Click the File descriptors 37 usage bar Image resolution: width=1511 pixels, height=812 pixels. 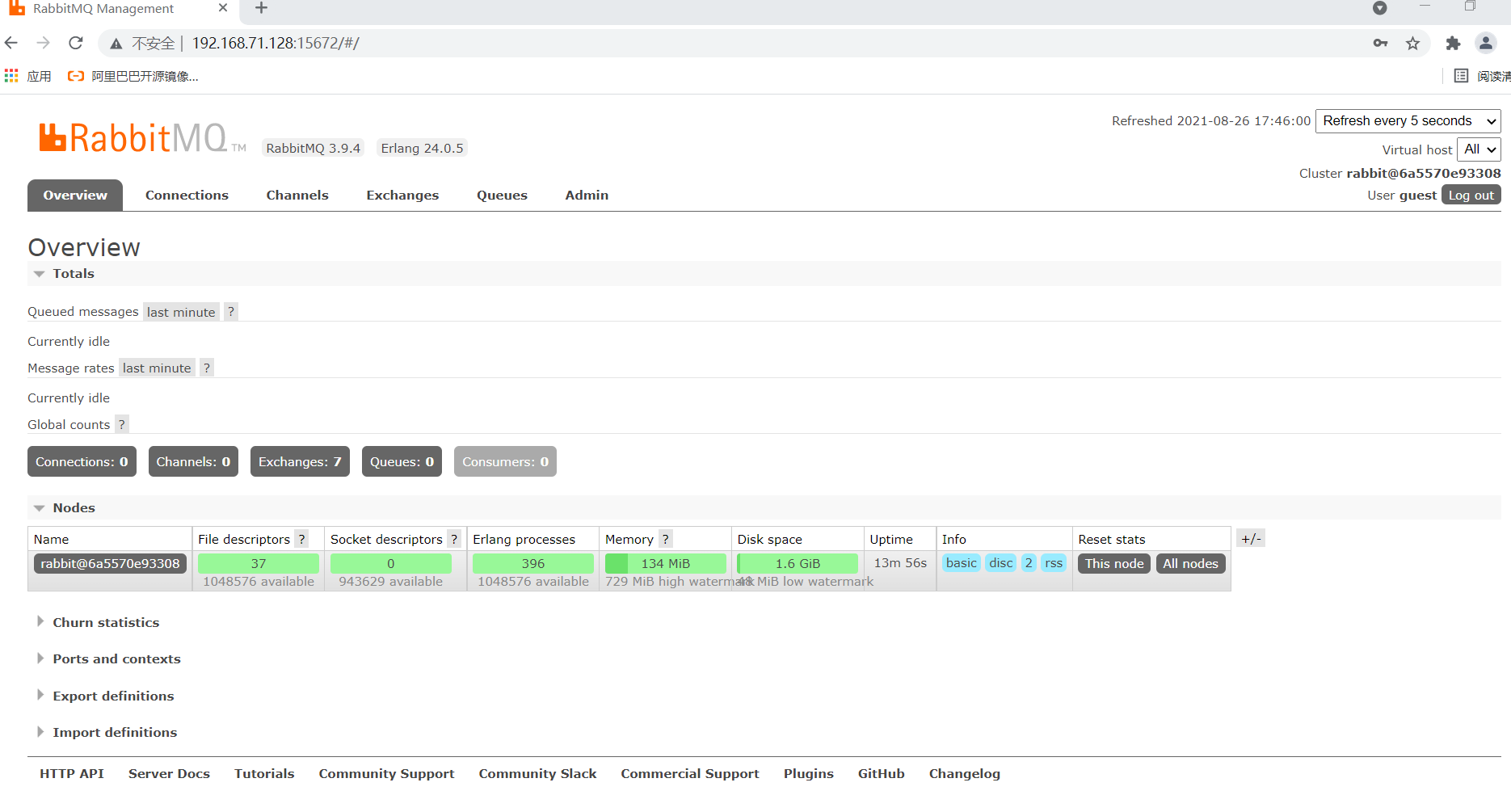[259, 564]
